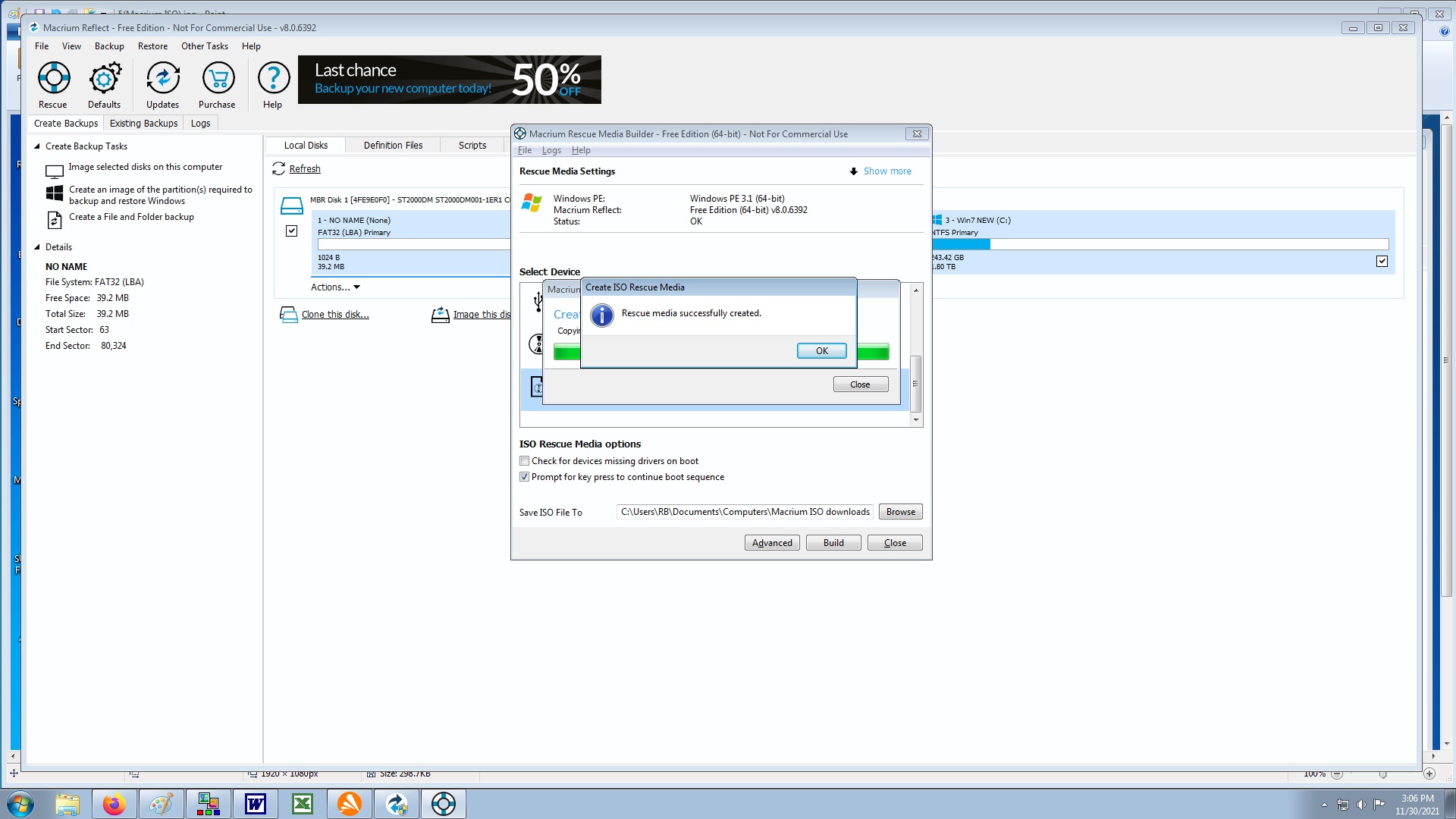Click the taskbar clock showing 3:06 PM
The height and width of the screenshot is (819, 1456).
click(x=1417, y=805)
